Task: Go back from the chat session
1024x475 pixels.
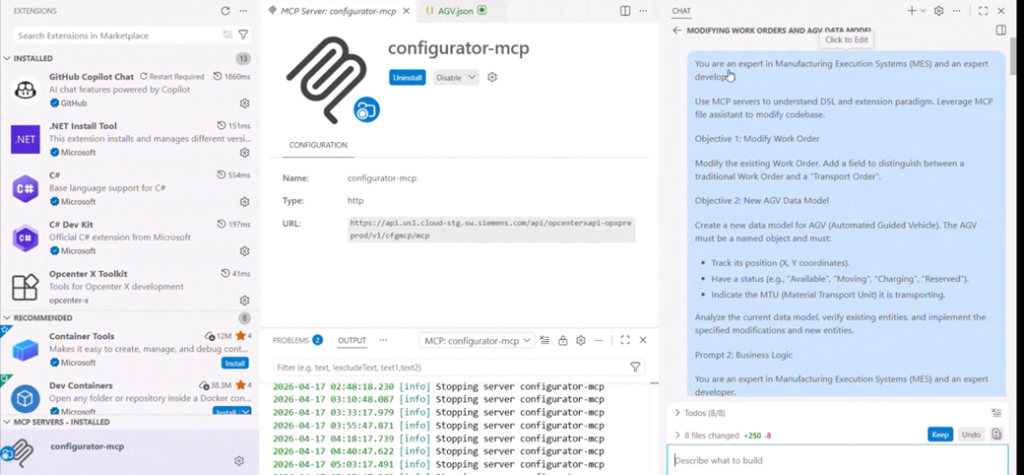Action: pos(677,30)
